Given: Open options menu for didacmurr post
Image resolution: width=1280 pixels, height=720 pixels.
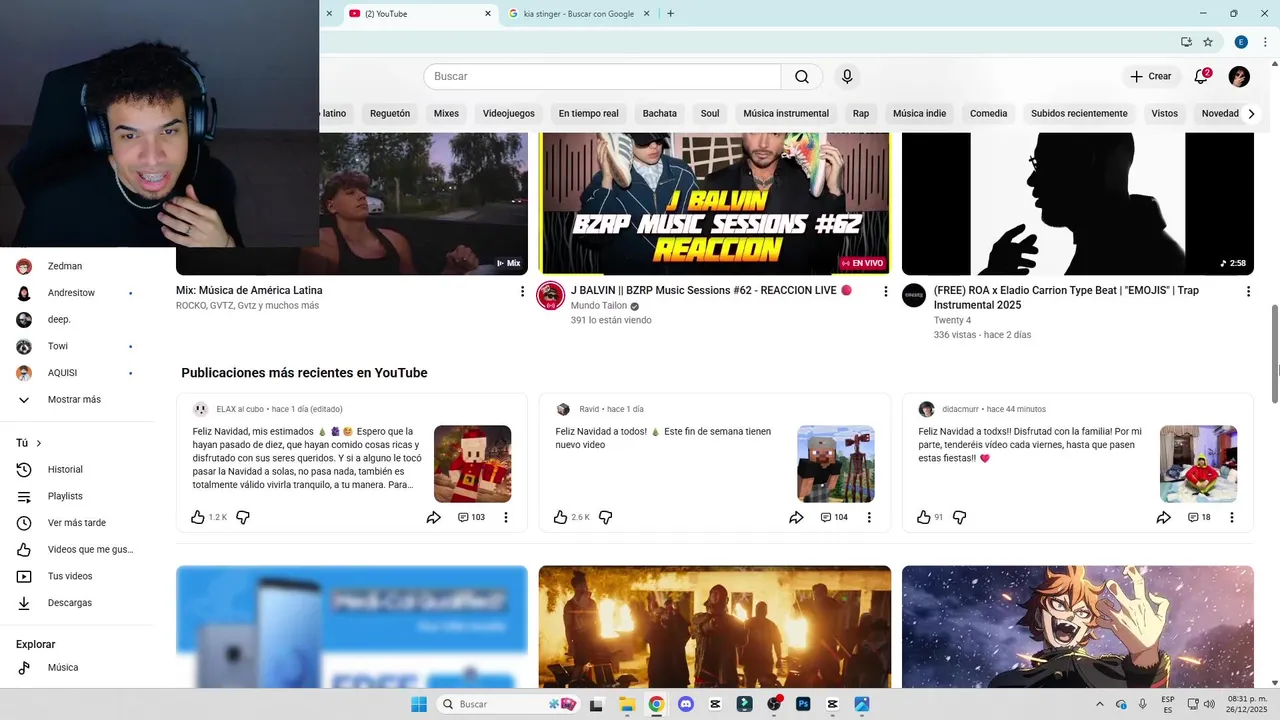Looking at the screenshot, I should click(x=1232, y=517).
